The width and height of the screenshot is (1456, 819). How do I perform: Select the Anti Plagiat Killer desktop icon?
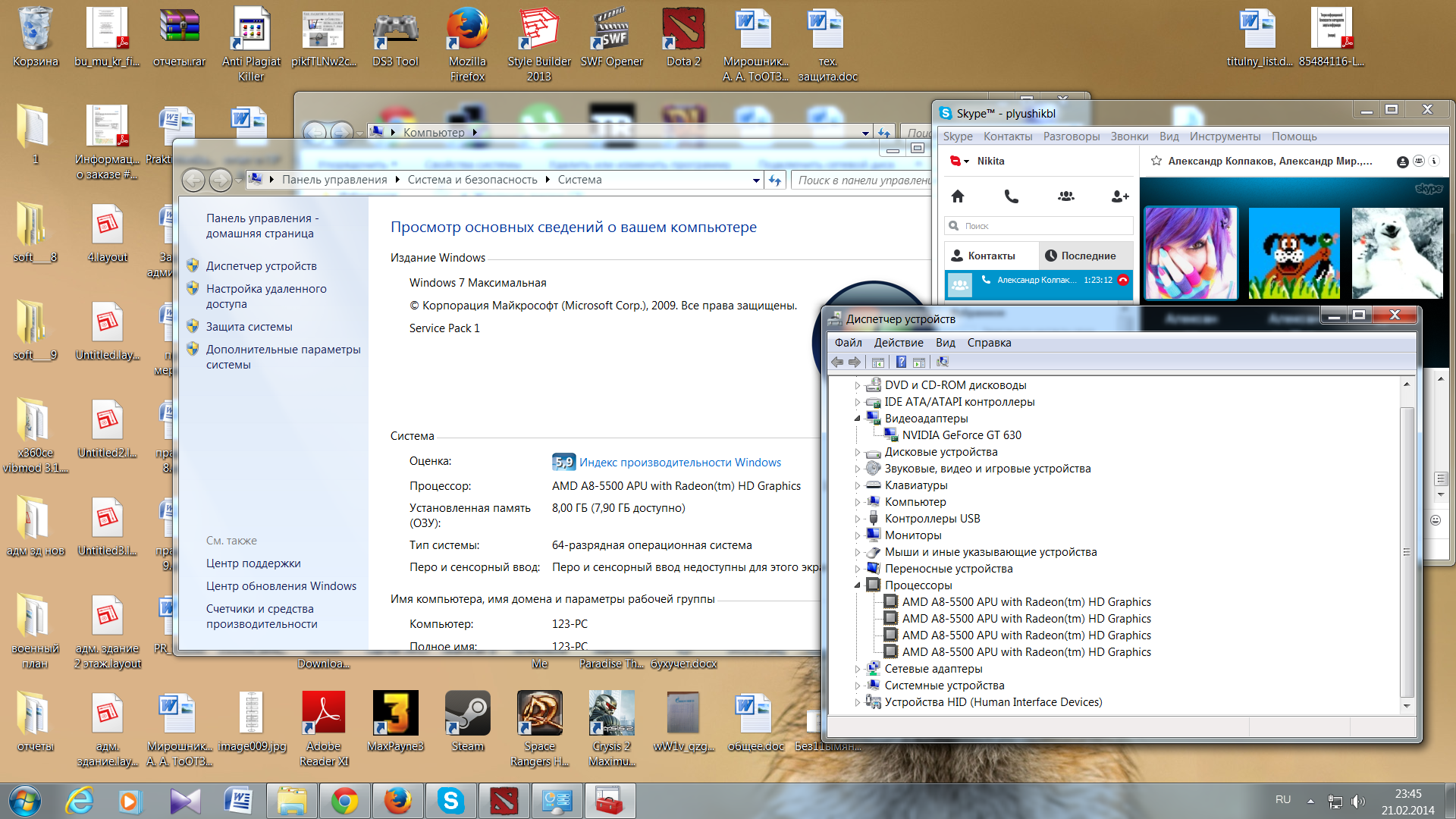click(x=251, y=45)
